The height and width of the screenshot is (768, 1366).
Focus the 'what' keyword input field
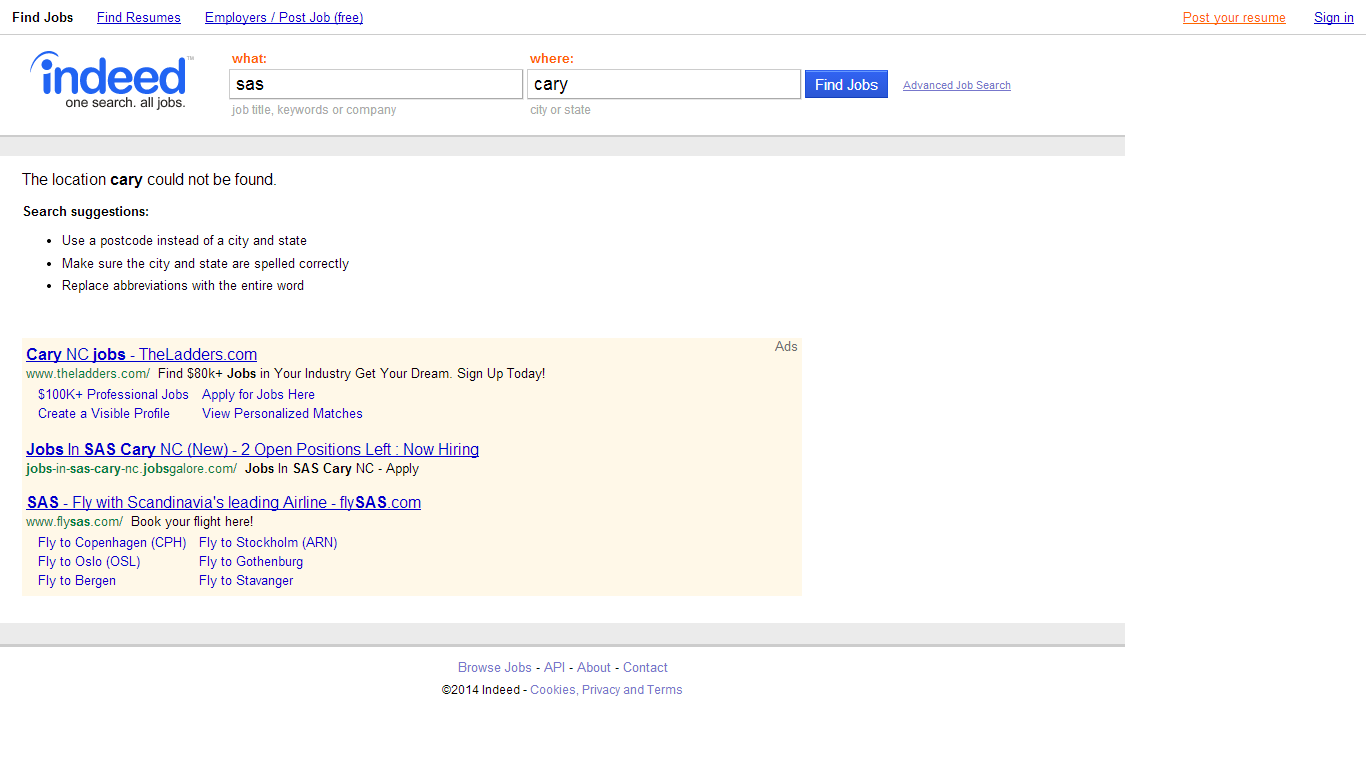point(376,85)
